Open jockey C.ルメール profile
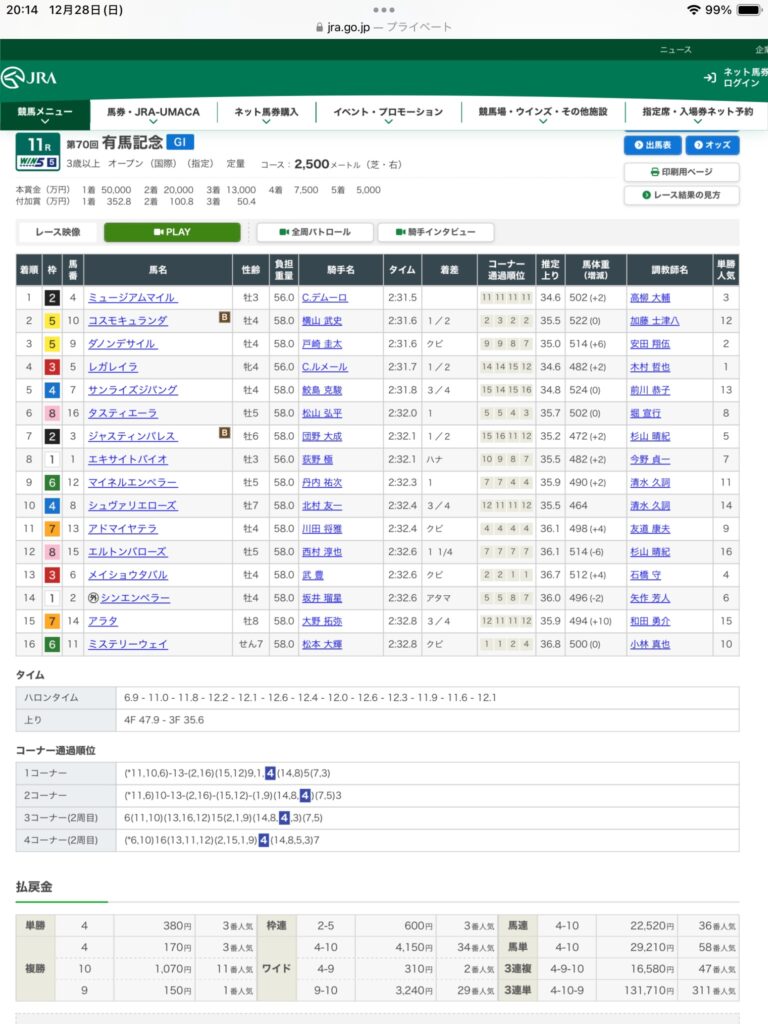Image resolution: width=768 pixels, height=1024 pixels. pos(325,367)
